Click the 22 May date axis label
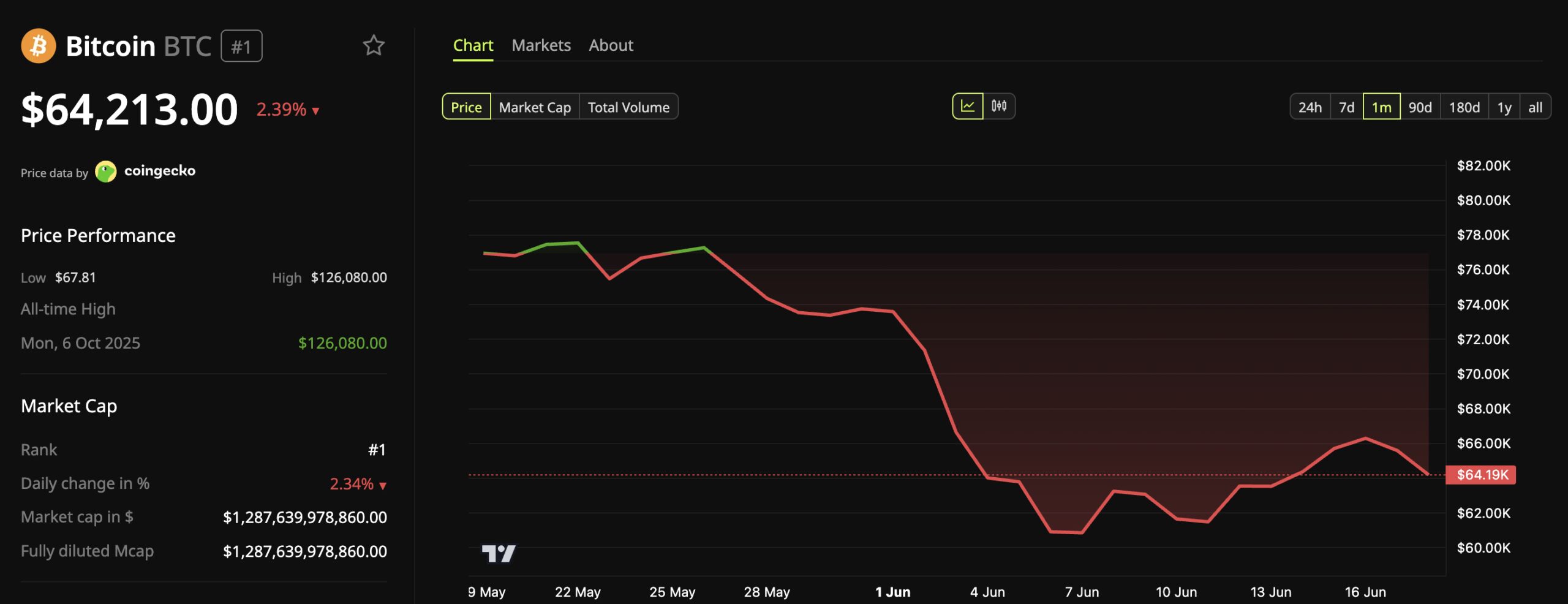The image size is (1568, 604). (x=578, y=592)
